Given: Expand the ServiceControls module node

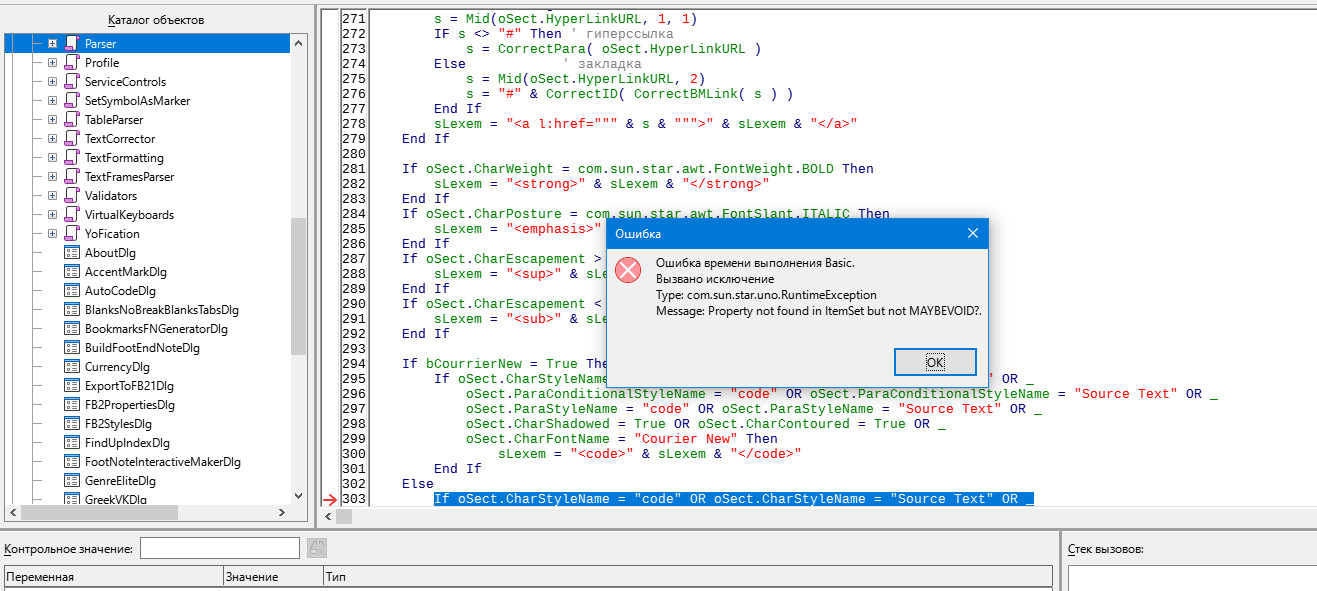Looking at the screenshot, I should pos(52,82).
